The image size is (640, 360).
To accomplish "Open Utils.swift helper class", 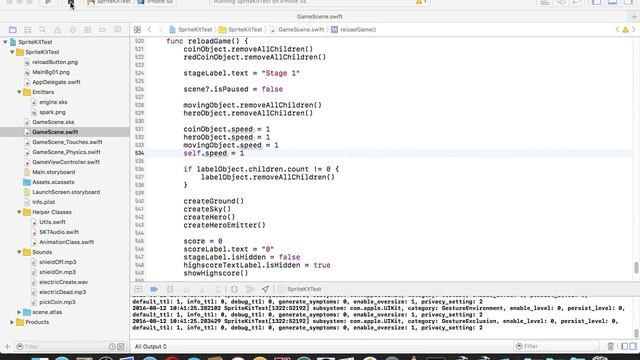I will click(52, 222).
